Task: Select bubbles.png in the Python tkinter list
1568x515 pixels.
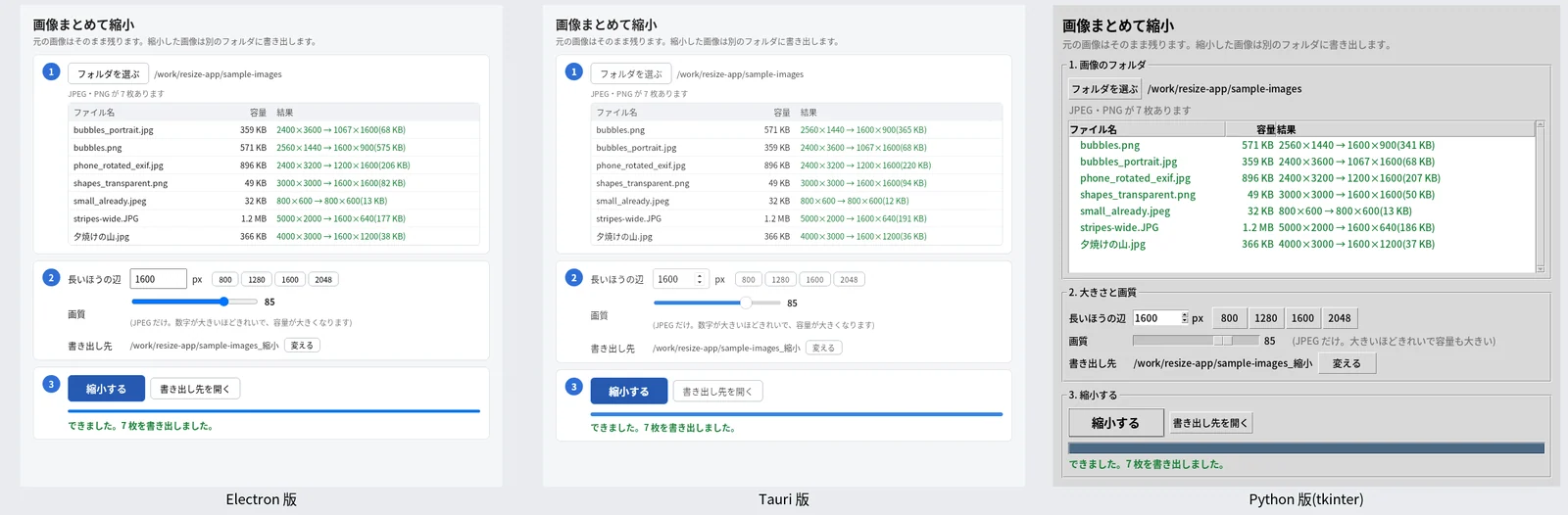Action: click(1301, 145)
